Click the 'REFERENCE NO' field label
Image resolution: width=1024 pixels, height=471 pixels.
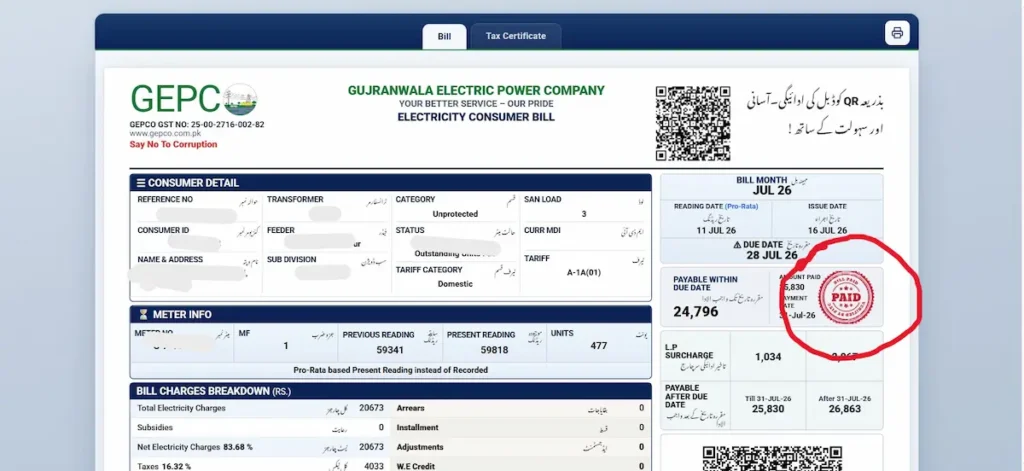pyautogui.click(x=165, y=199)
